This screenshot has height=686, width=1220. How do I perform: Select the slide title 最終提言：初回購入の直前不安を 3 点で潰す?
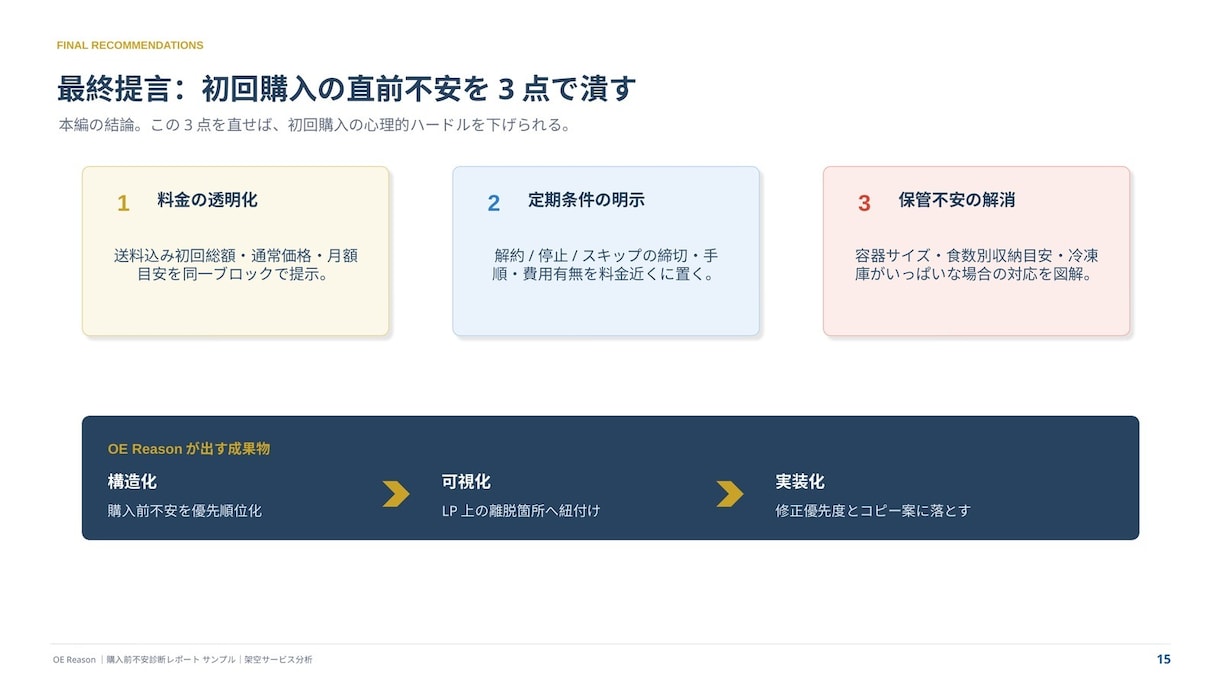(x=346, y=89)
